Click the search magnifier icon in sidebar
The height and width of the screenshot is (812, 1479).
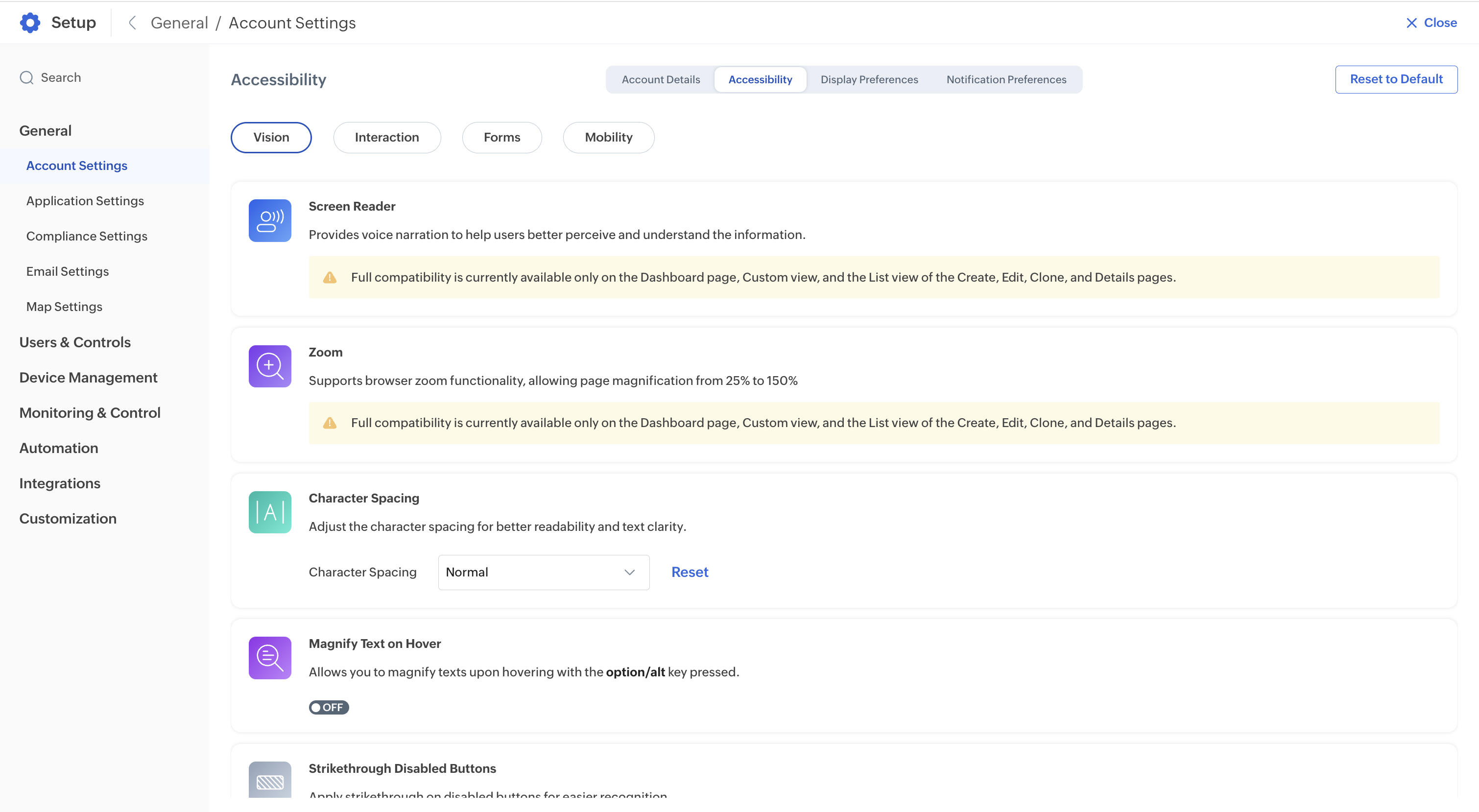(x=26, y=77)
